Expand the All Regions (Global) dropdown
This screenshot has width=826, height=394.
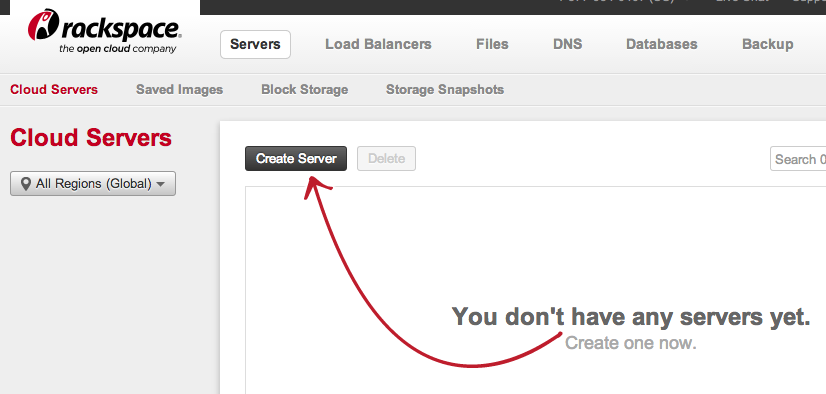[x=93, y=184]
